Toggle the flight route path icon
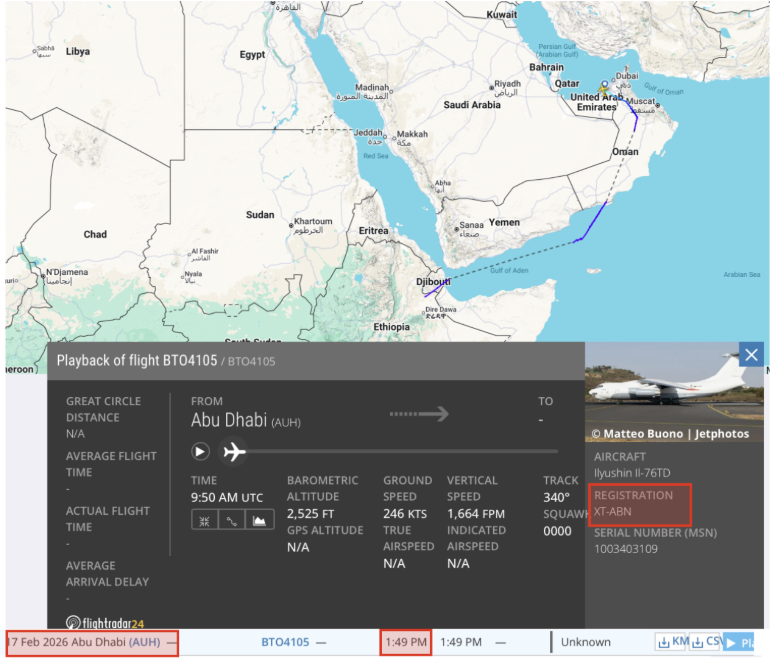This screenshot has width=772, height=660. coord(231,521)
